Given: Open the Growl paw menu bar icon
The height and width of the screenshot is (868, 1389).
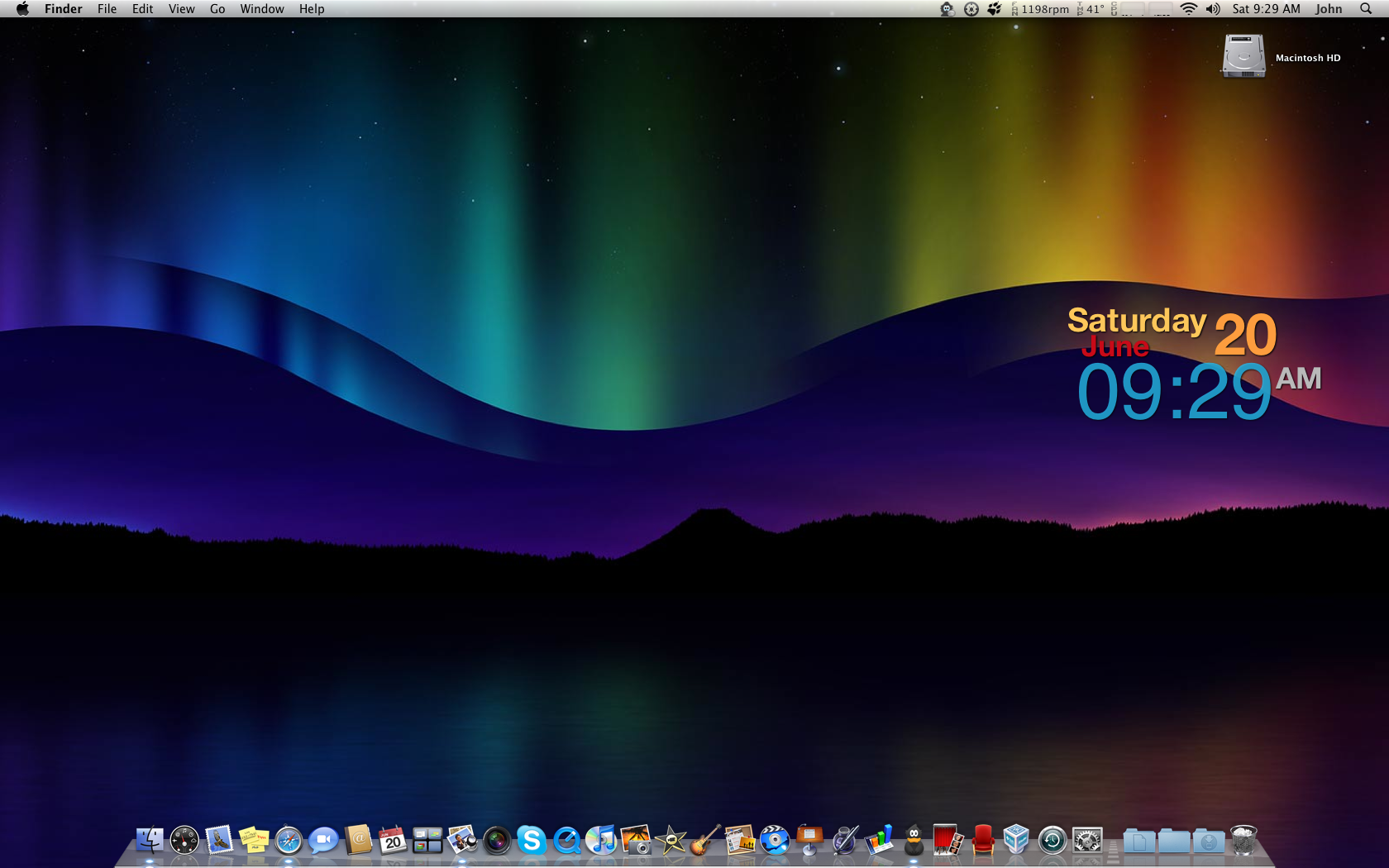Looking at the screenshot, I should 995,9.
